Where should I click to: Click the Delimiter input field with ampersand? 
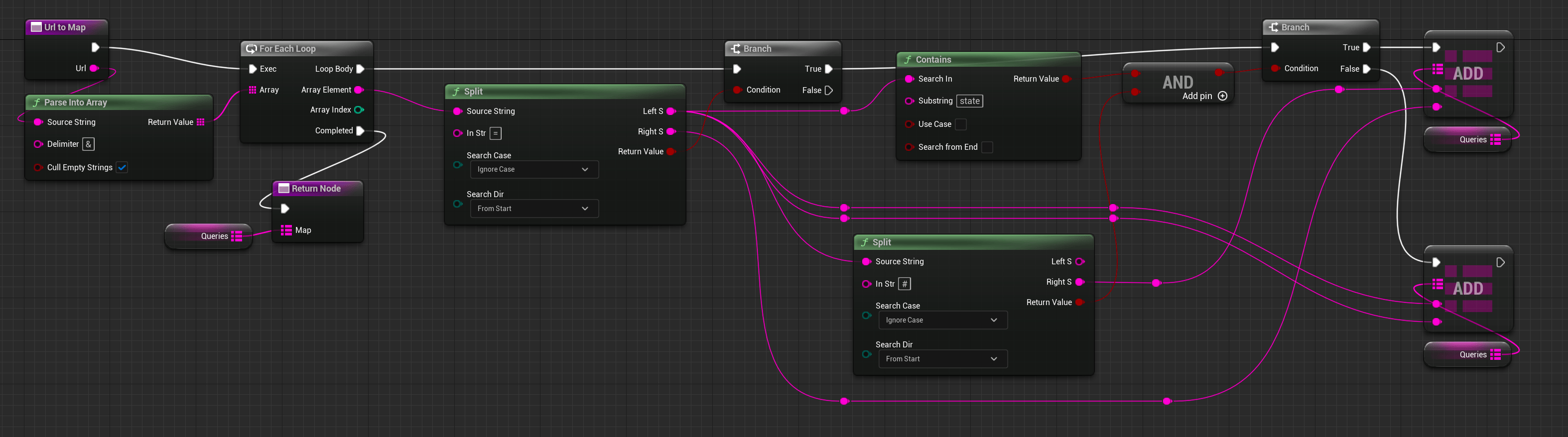tap(88, 144)
